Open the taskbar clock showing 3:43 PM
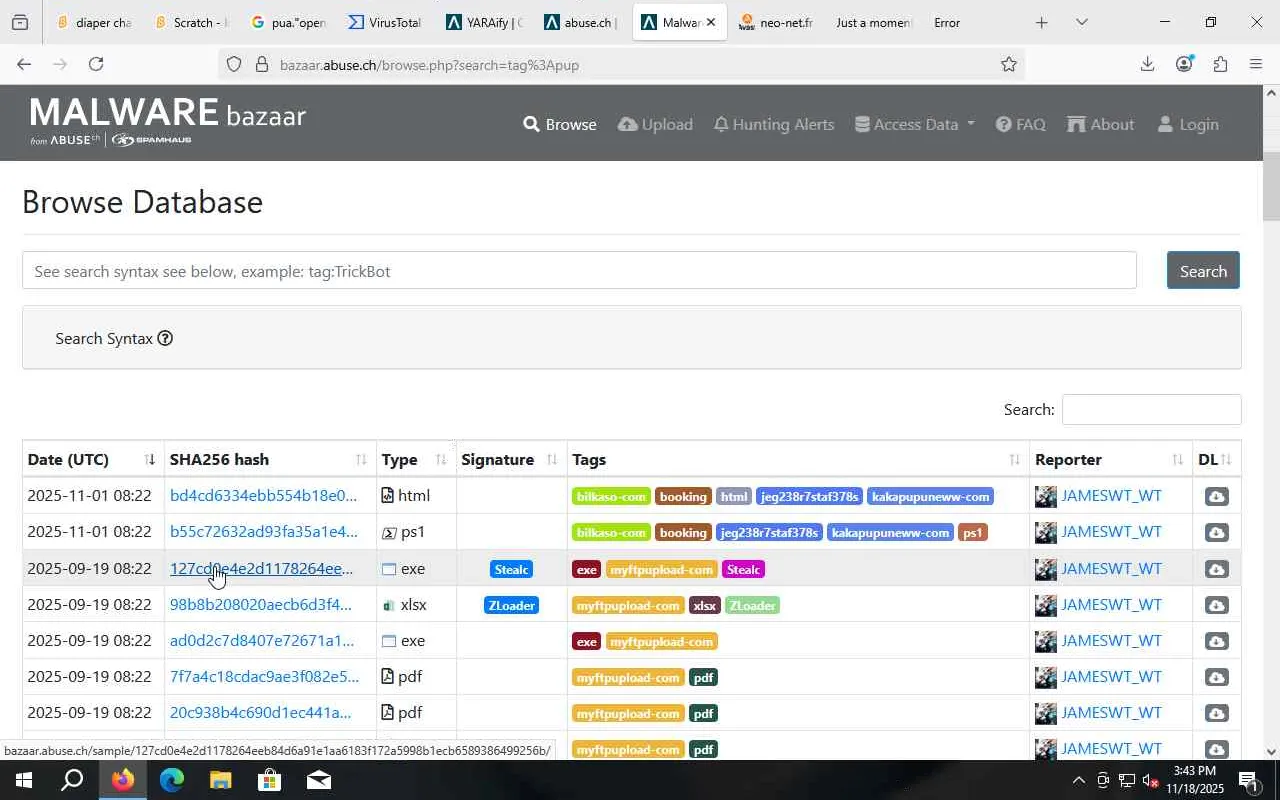The height and width of the screenshot is (800, 1280). 1193,780
